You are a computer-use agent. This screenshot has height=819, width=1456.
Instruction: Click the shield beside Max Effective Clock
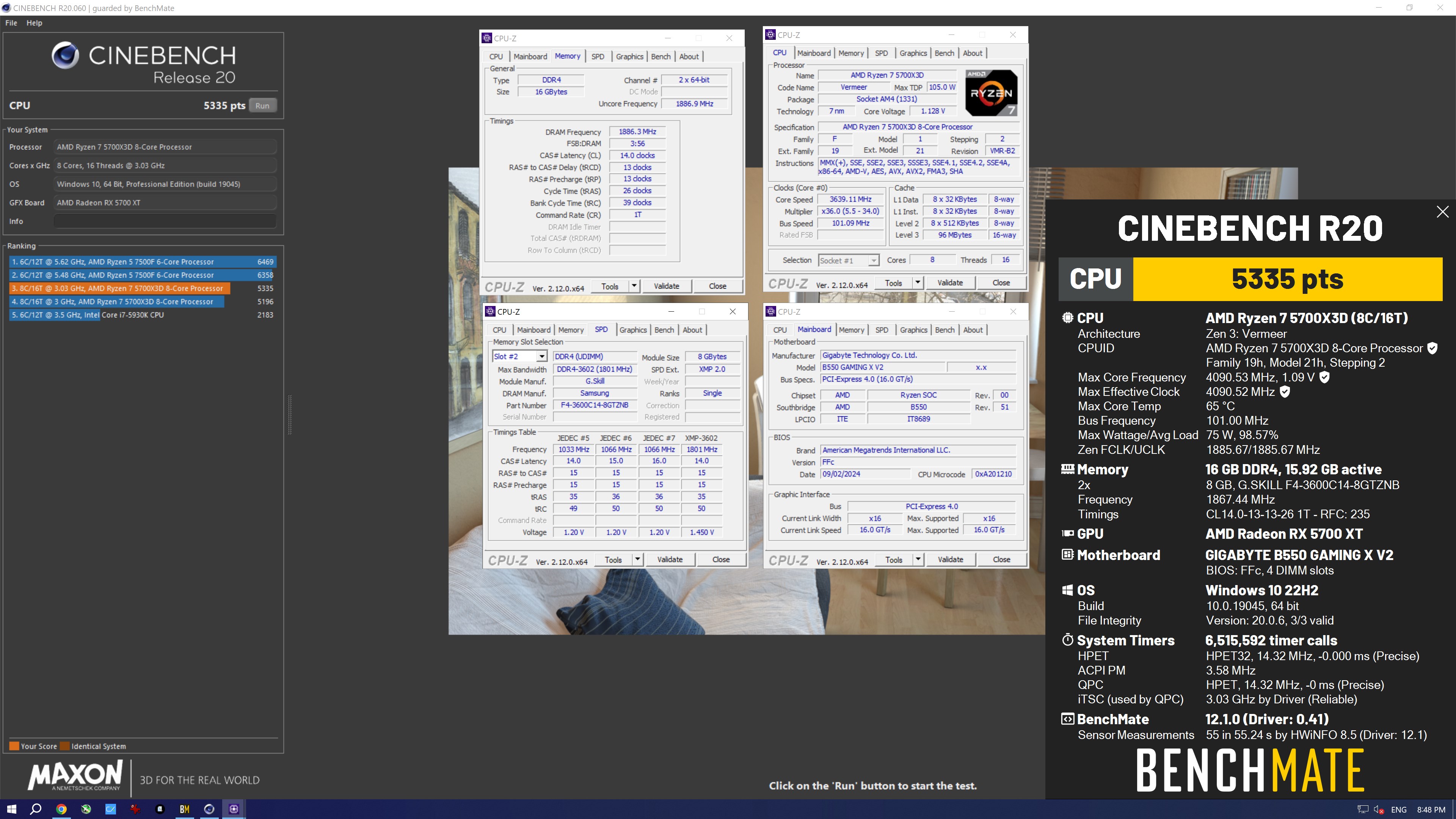pos(1285,392)
